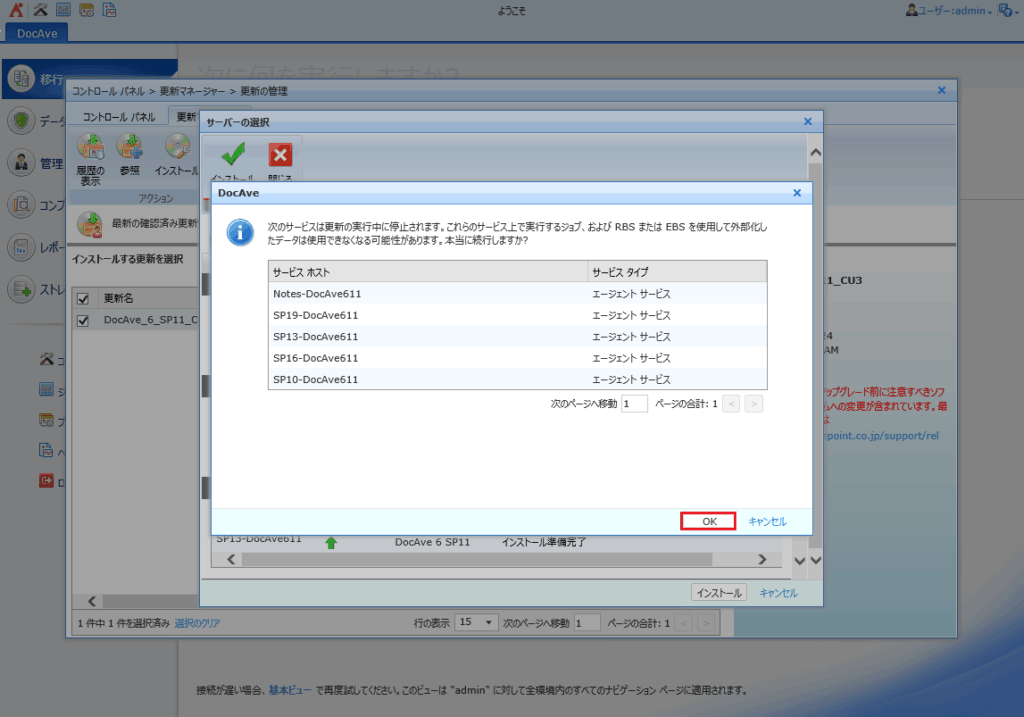The height and width of the screenshot is (717, 1024).
Task: Click the red X close icon in server toolbar
Action: tap(280, 155)
